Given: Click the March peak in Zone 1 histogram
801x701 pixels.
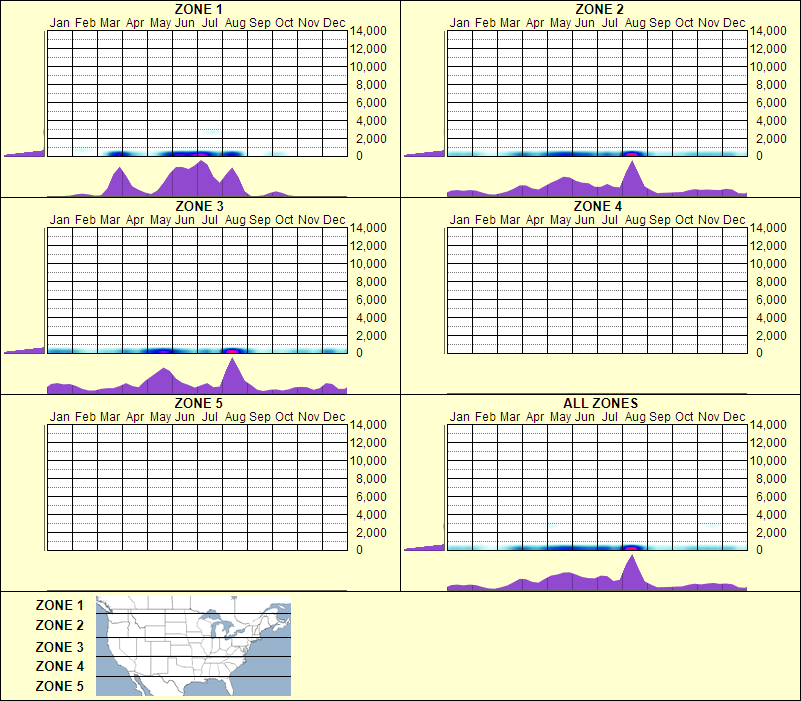Looking at the screenshot, I should [120, 182].
